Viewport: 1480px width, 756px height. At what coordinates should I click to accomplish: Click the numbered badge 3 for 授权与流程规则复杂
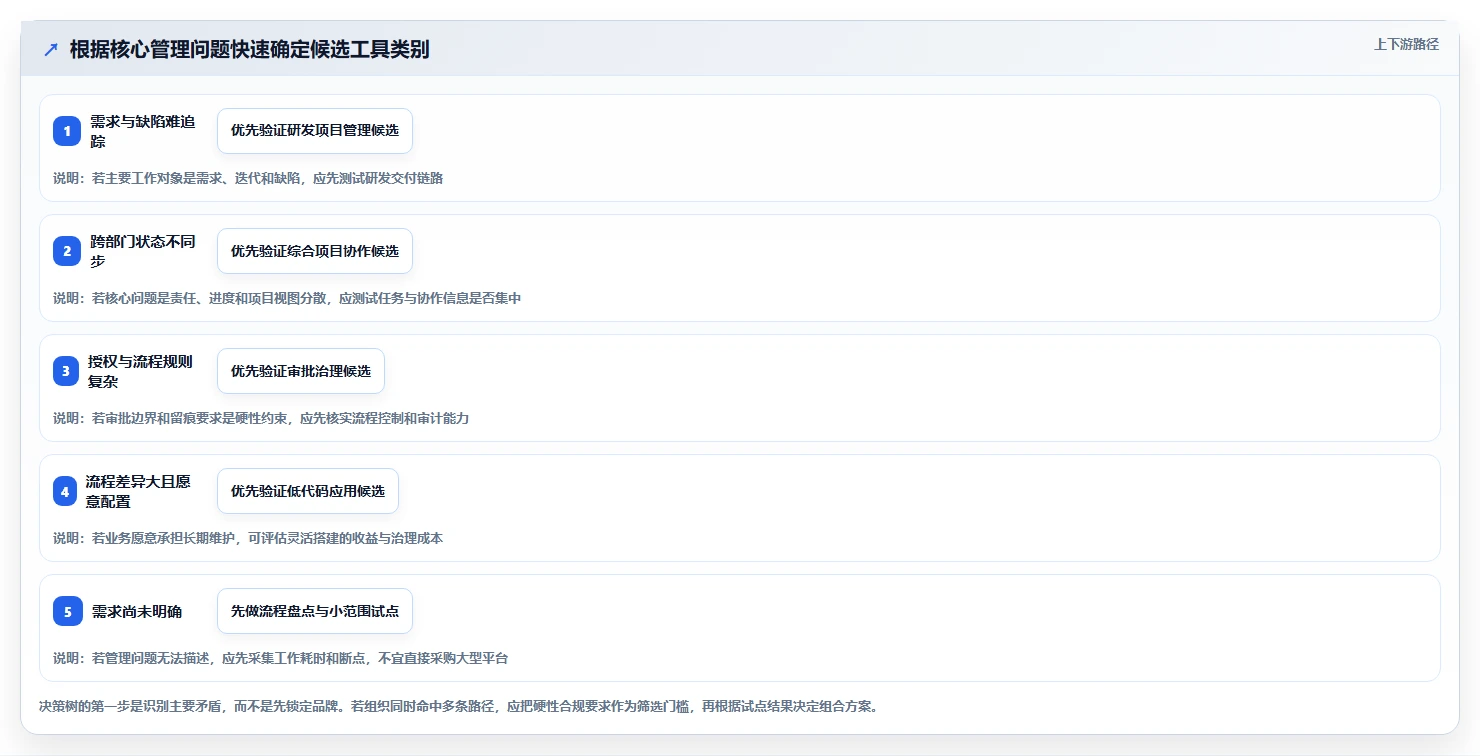click(x=66, y=371)
